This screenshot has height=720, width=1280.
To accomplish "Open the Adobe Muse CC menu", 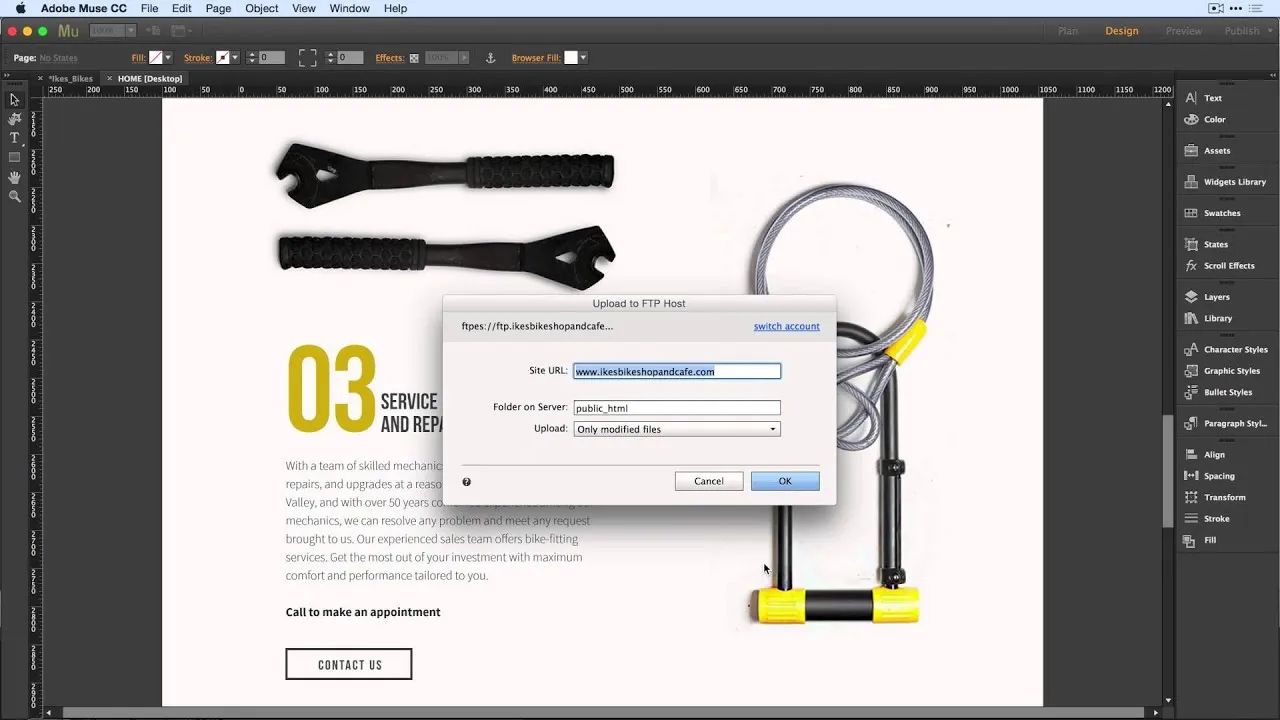I will 84,8.
